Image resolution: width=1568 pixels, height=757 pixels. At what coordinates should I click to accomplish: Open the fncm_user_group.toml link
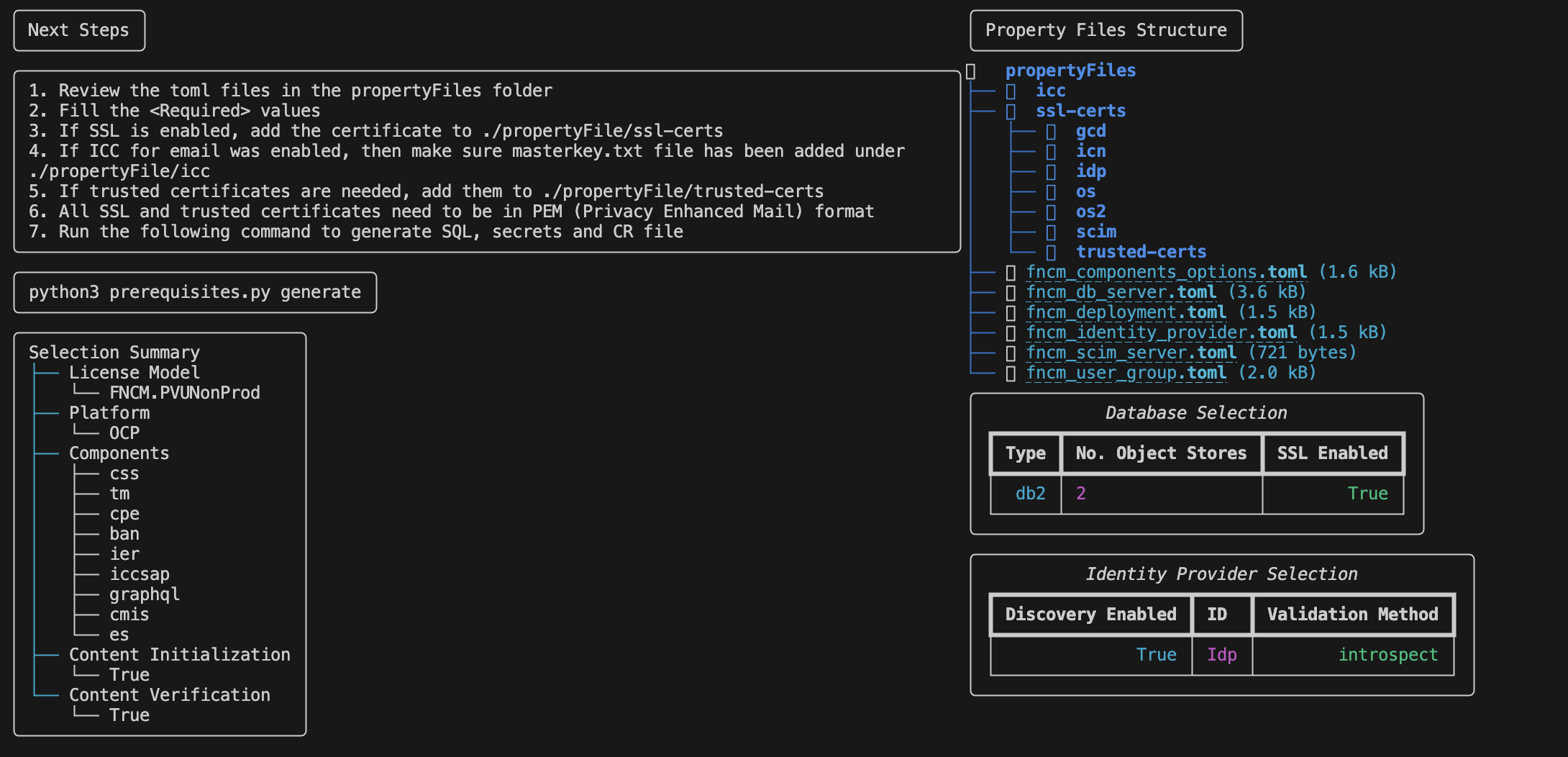pyautogui.click(x=1126, y=373)
